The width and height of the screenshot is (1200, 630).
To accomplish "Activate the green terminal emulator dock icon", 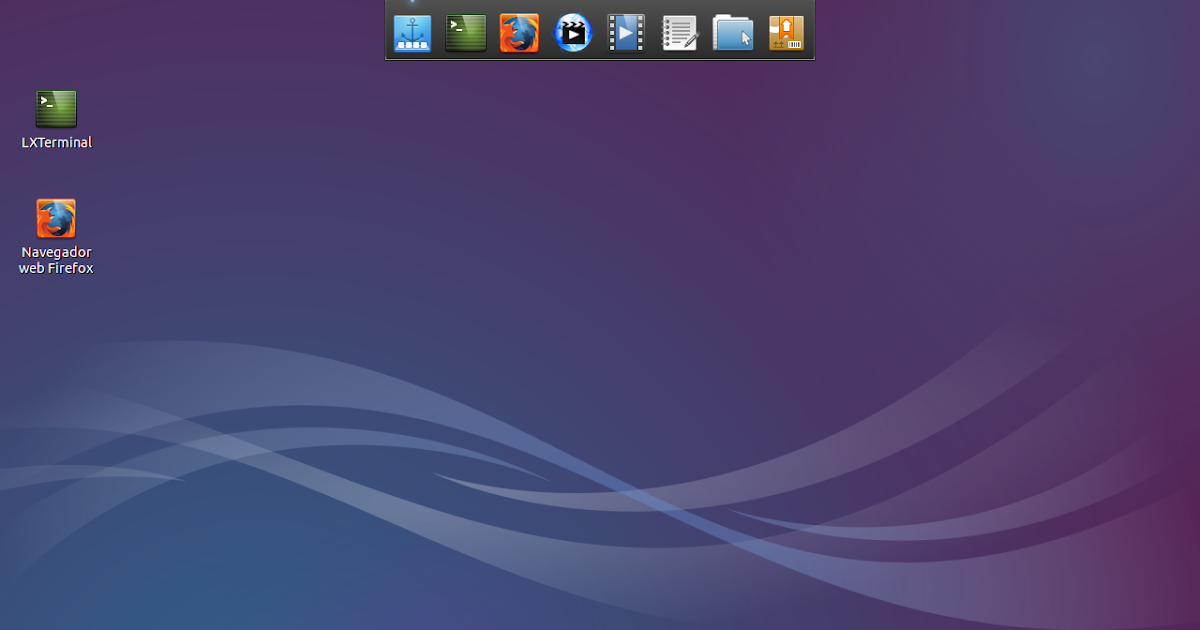I will (x=465, y=32).
